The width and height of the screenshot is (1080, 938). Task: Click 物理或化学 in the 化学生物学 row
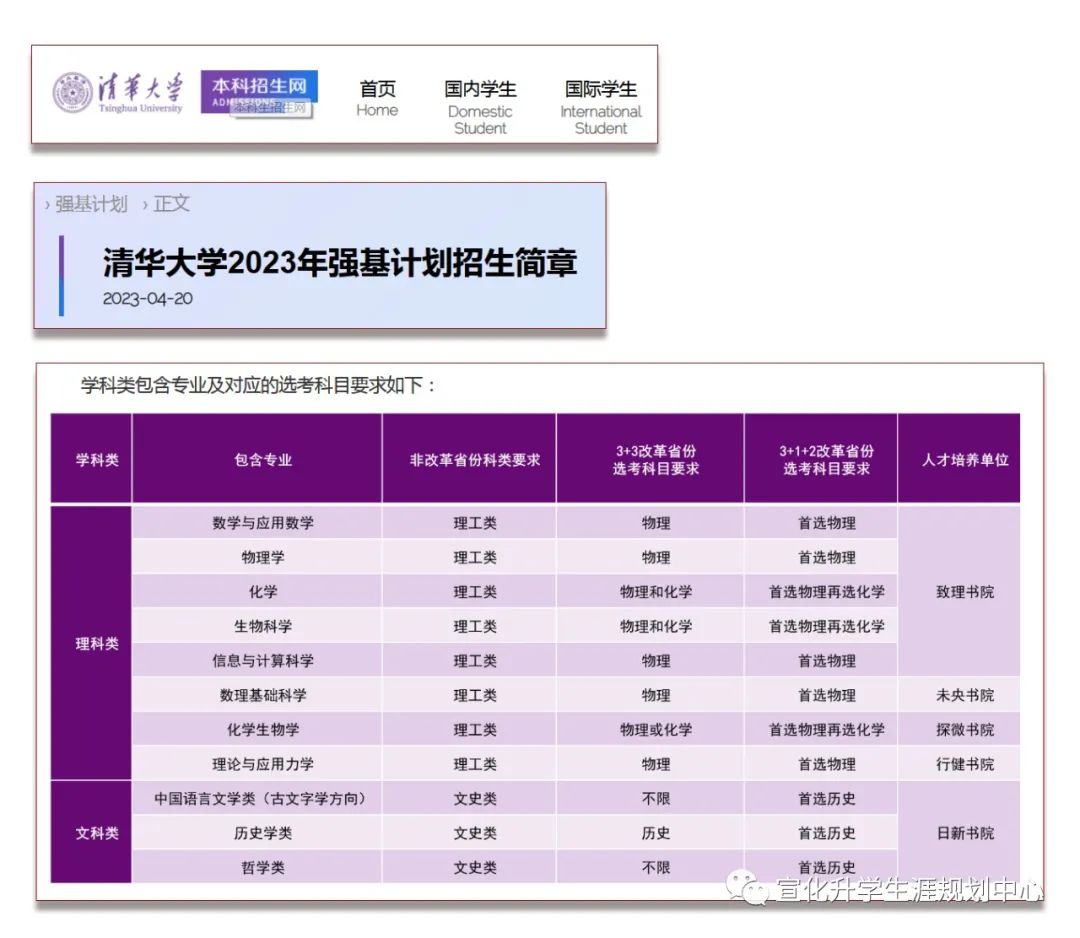(x=650, y=729)
